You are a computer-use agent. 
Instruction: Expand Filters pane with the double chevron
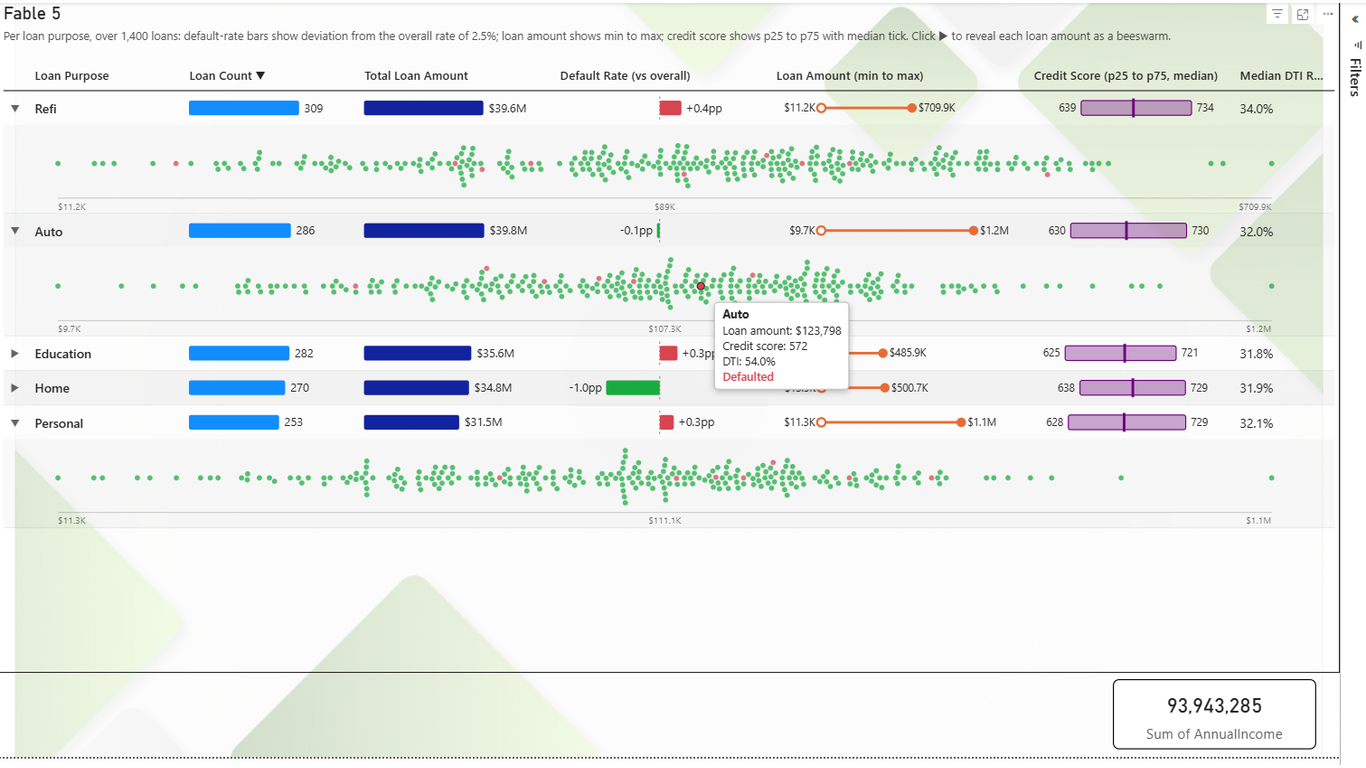coord(1356,19)
